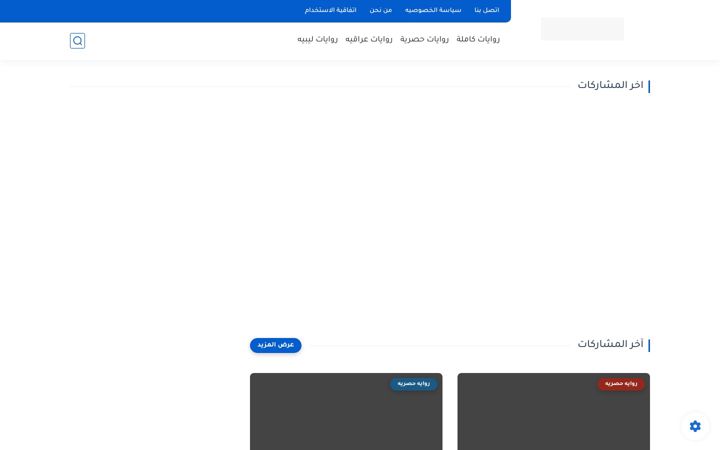720x450 pixels.
Task: Click the blue accent bar beside lower heading
Action: click(x=649, y=345)
